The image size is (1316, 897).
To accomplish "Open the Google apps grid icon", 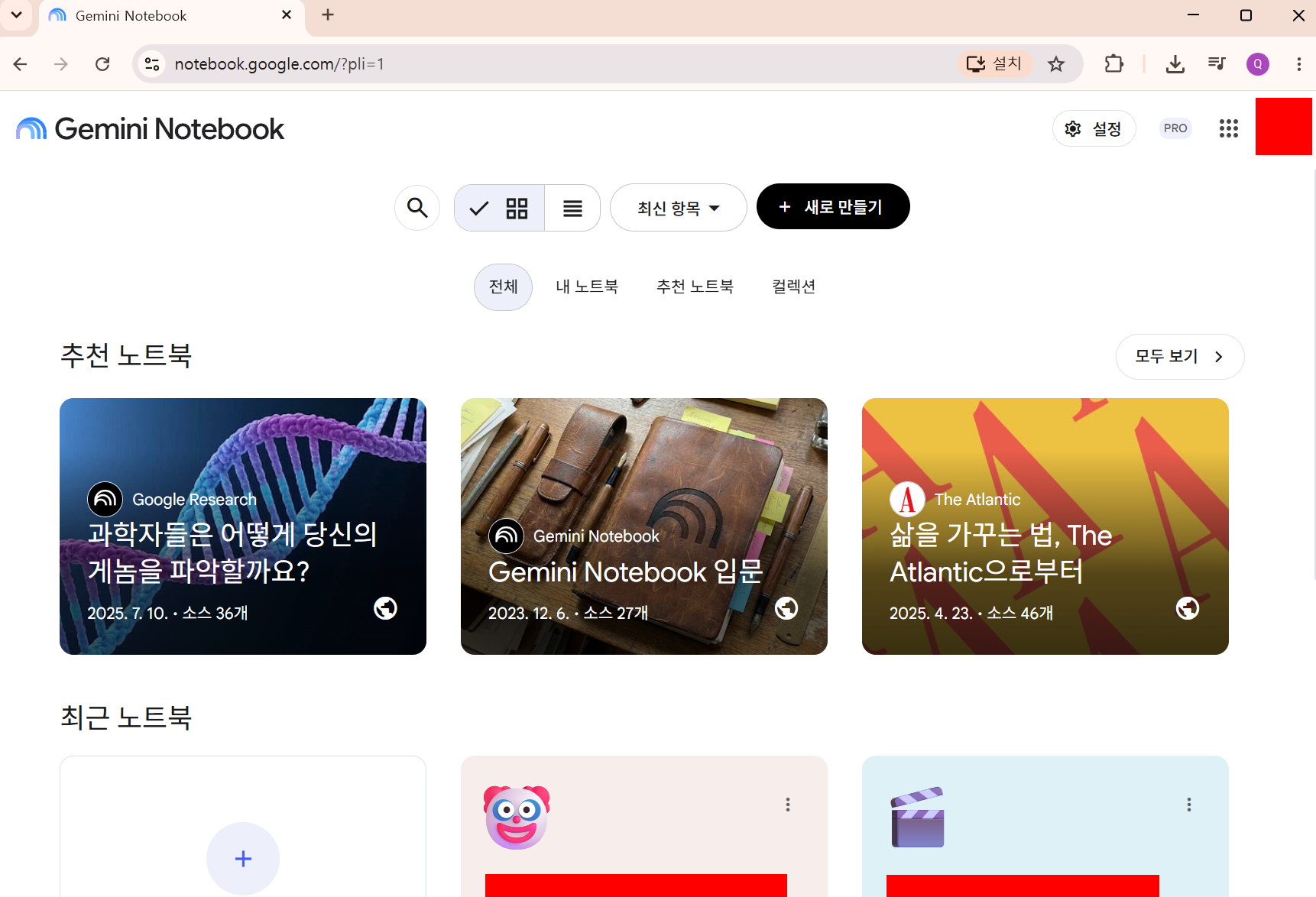I will tap(1229, 128).
